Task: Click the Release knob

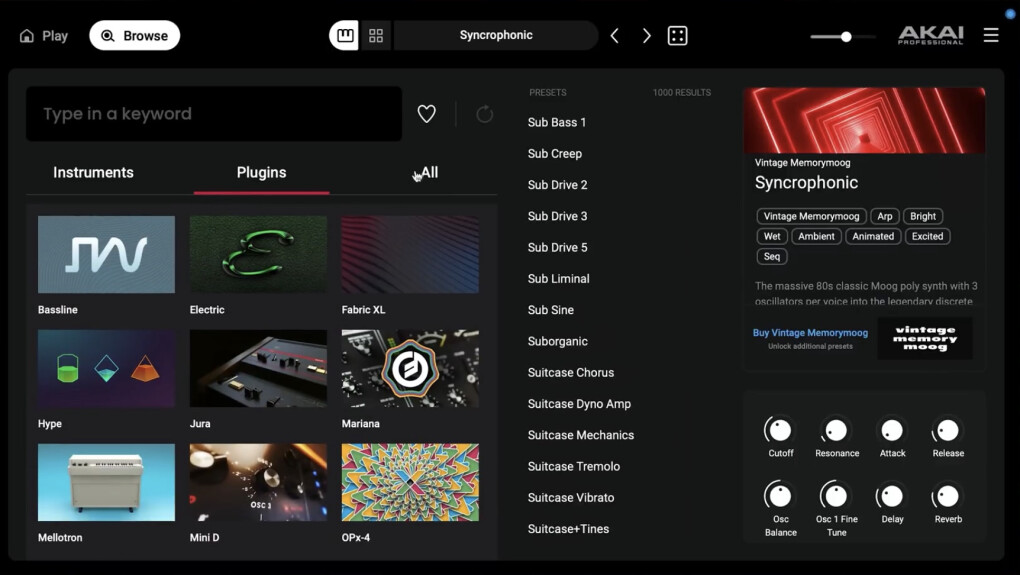Action: [947, 430]
